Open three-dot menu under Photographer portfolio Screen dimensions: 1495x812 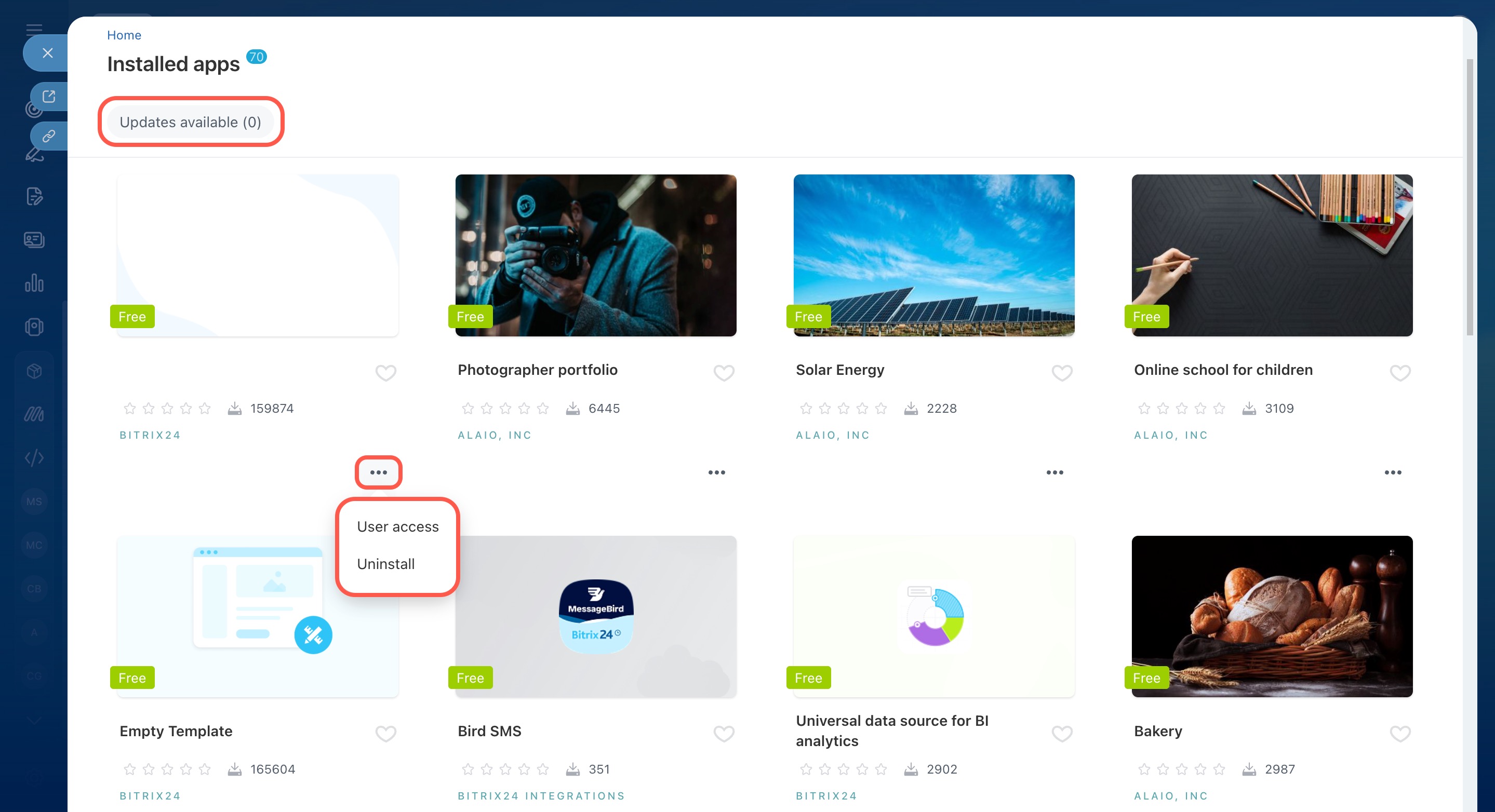pos(717,472)
